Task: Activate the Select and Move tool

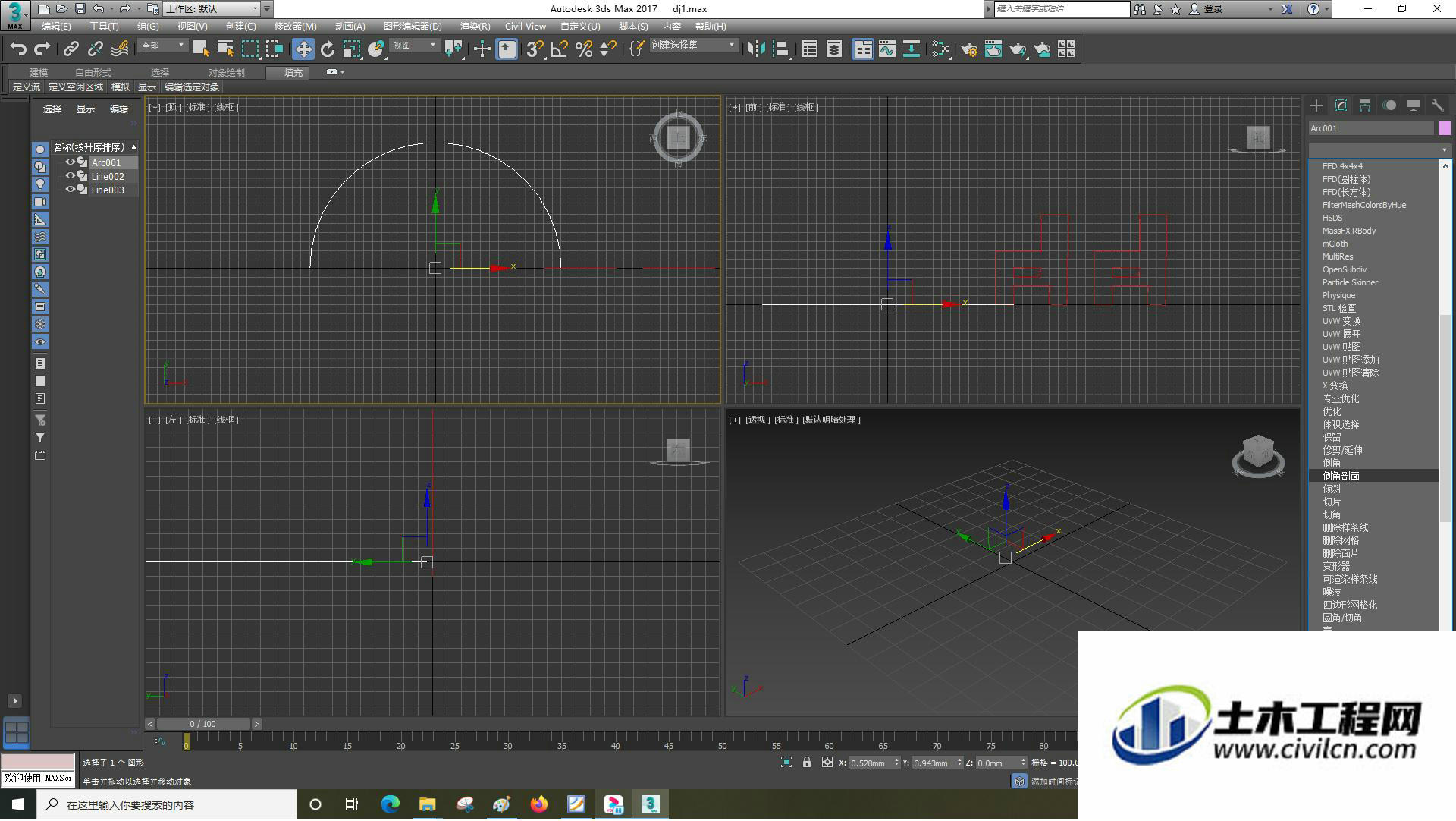Action: (303, 49)
